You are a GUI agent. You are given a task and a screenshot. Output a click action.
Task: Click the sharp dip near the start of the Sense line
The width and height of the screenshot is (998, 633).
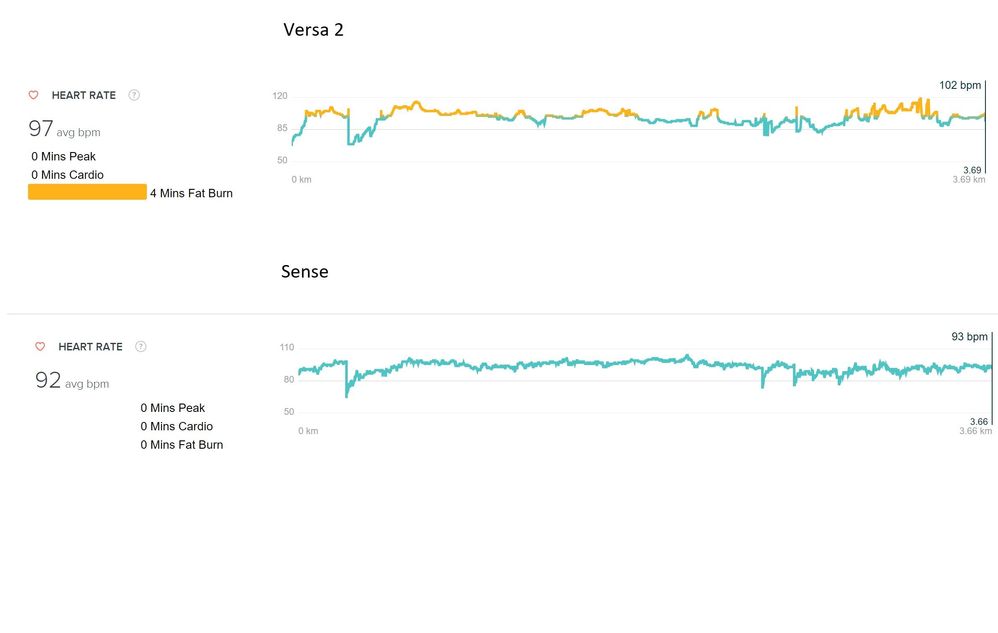coord(346,393)
